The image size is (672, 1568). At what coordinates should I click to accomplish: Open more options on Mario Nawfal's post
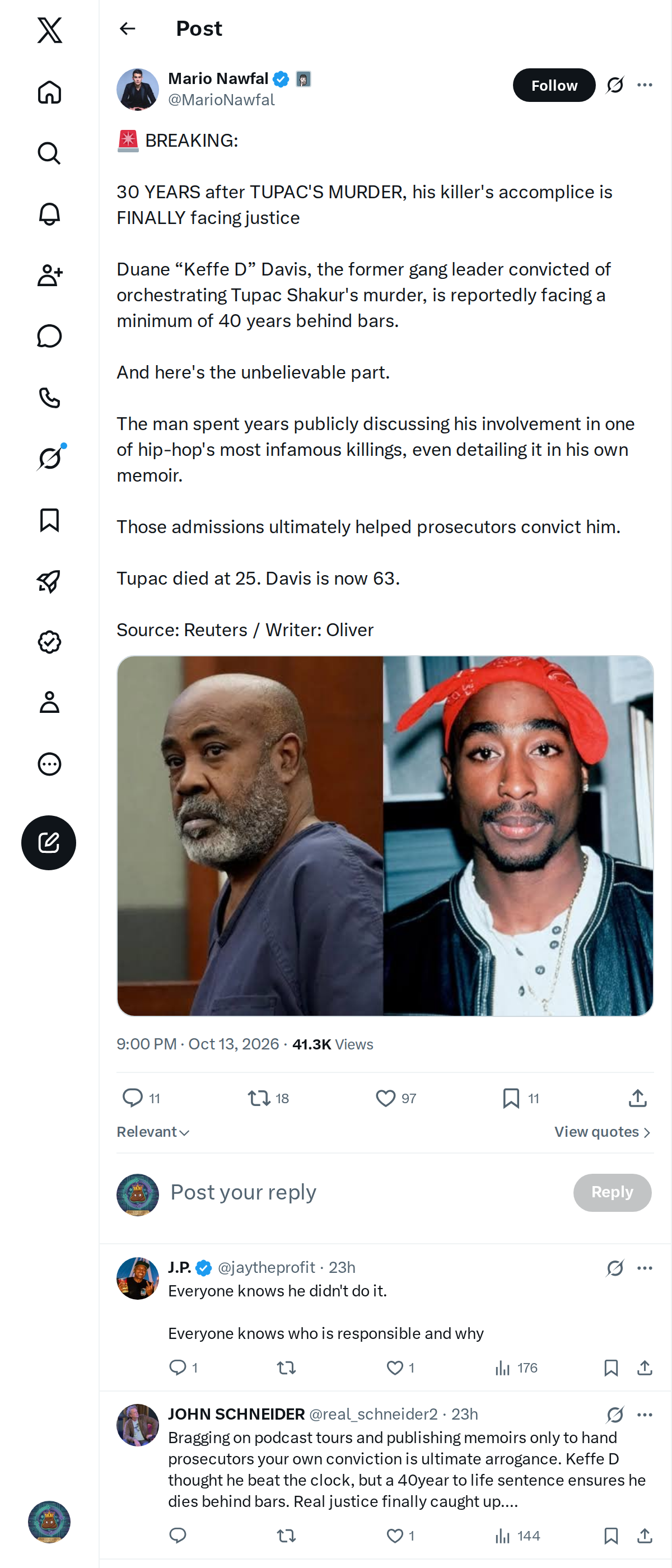[645, 85]
